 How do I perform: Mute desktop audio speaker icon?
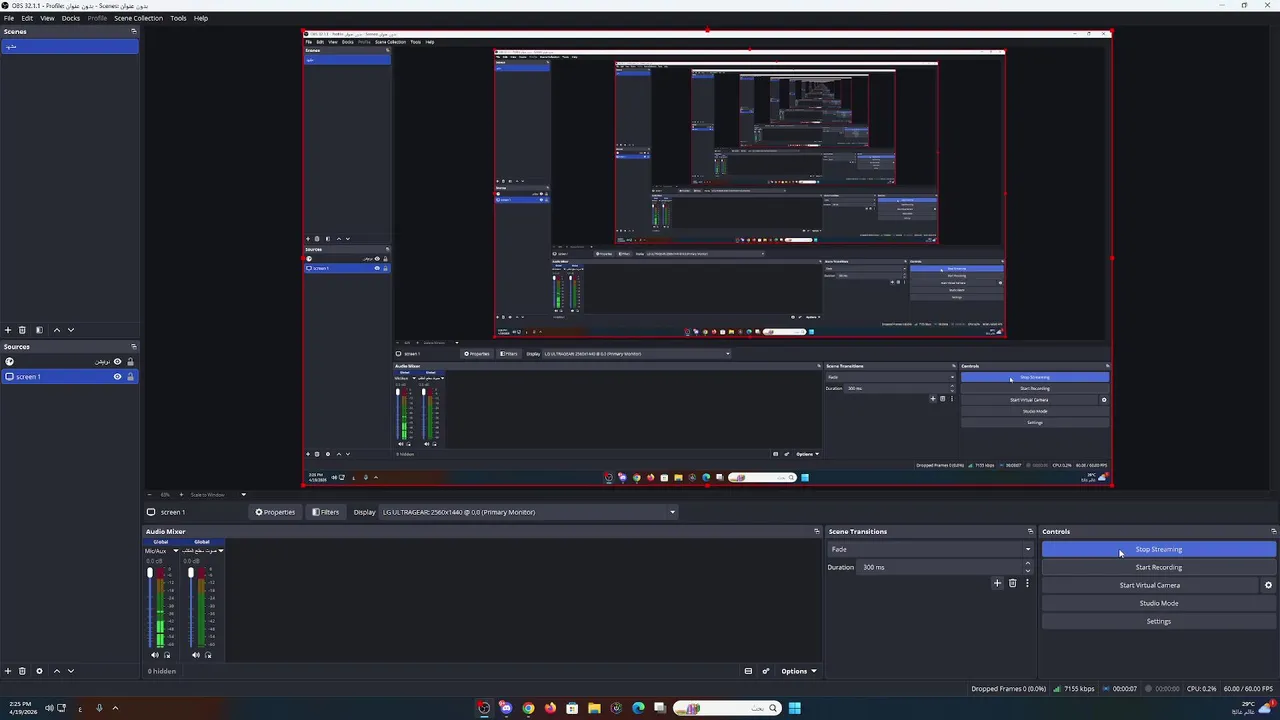[x=196, y=655]
